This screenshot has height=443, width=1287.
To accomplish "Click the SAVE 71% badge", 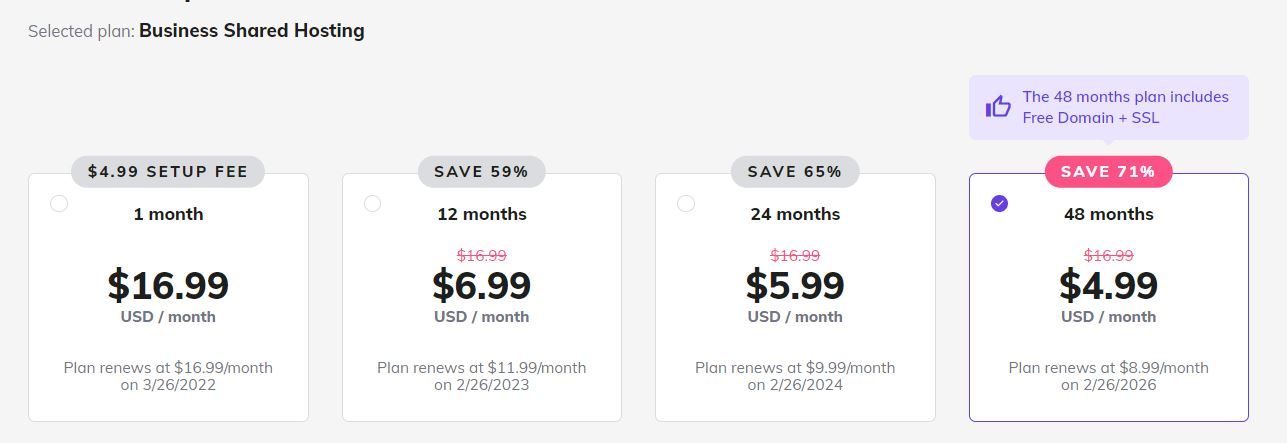I will [x=1108, y=171].
